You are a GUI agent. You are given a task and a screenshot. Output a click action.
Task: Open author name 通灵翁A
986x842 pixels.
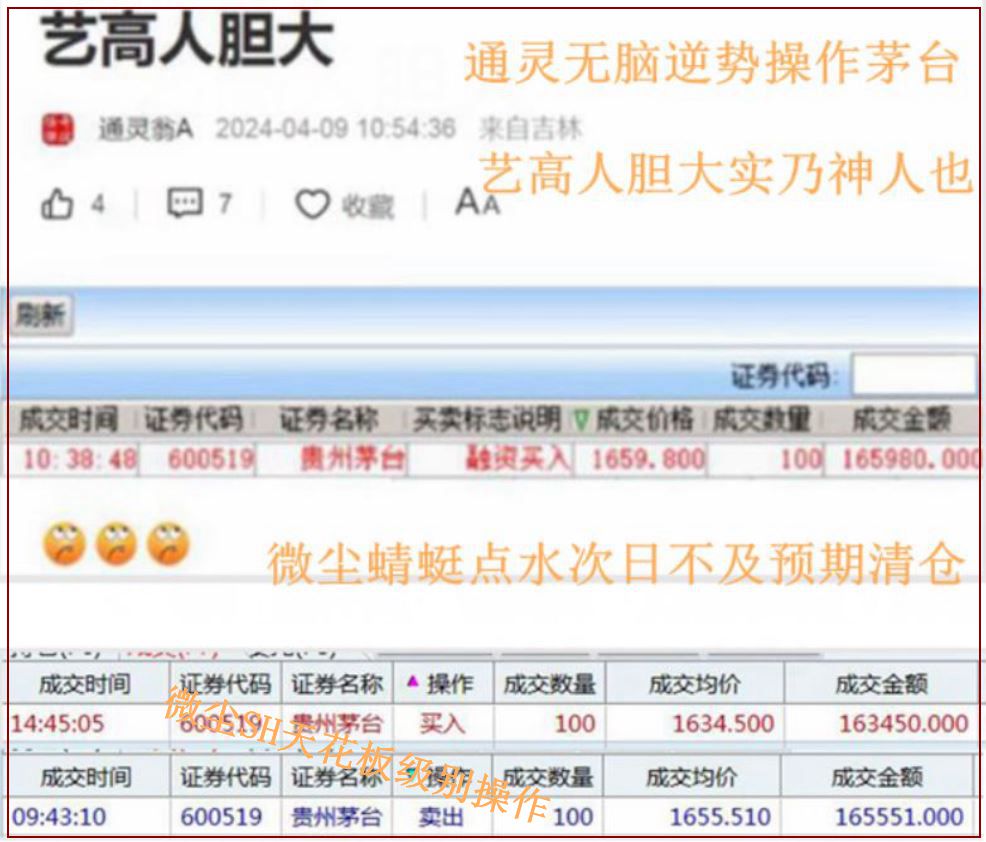pos(145,129)
